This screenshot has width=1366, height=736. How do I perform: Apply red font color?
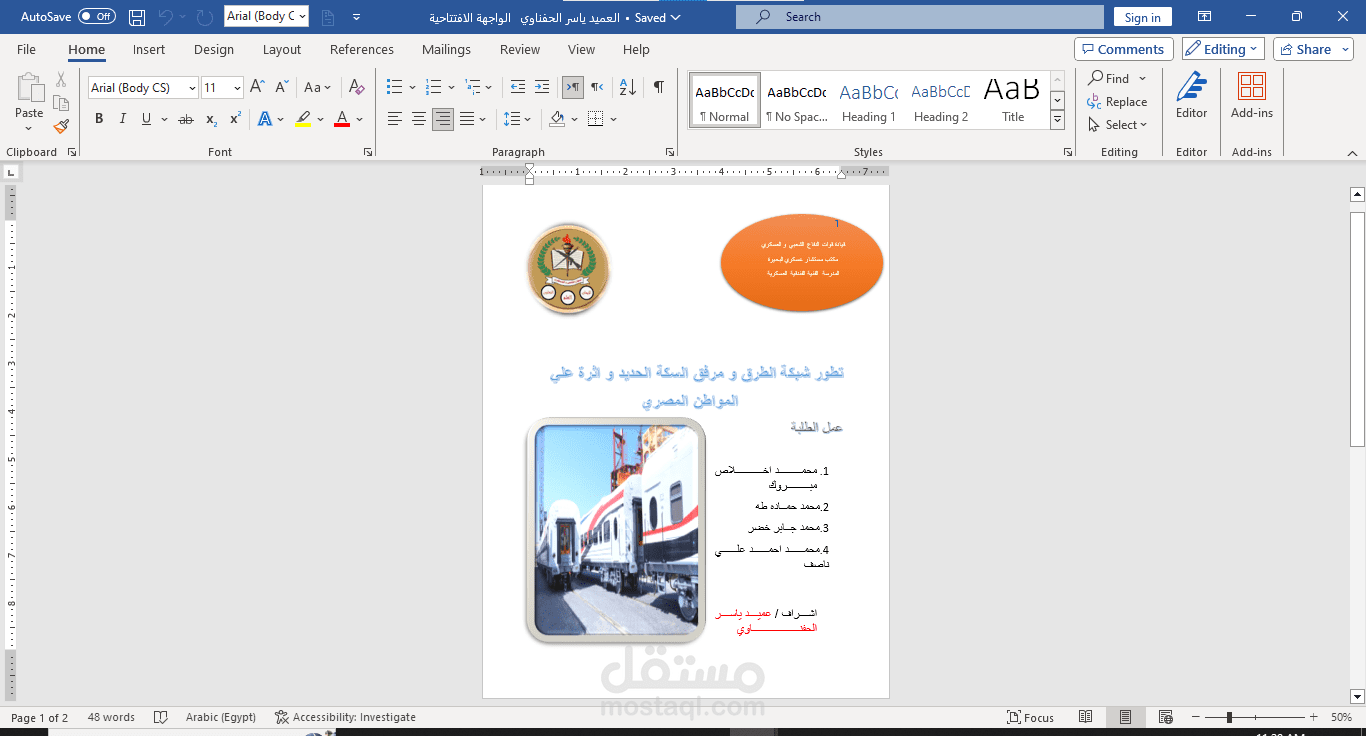point(342,119)
